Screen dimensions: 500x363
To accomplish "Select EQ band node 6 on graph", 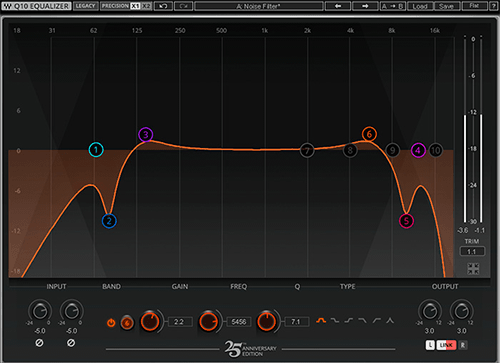I will tap(369, 134).
